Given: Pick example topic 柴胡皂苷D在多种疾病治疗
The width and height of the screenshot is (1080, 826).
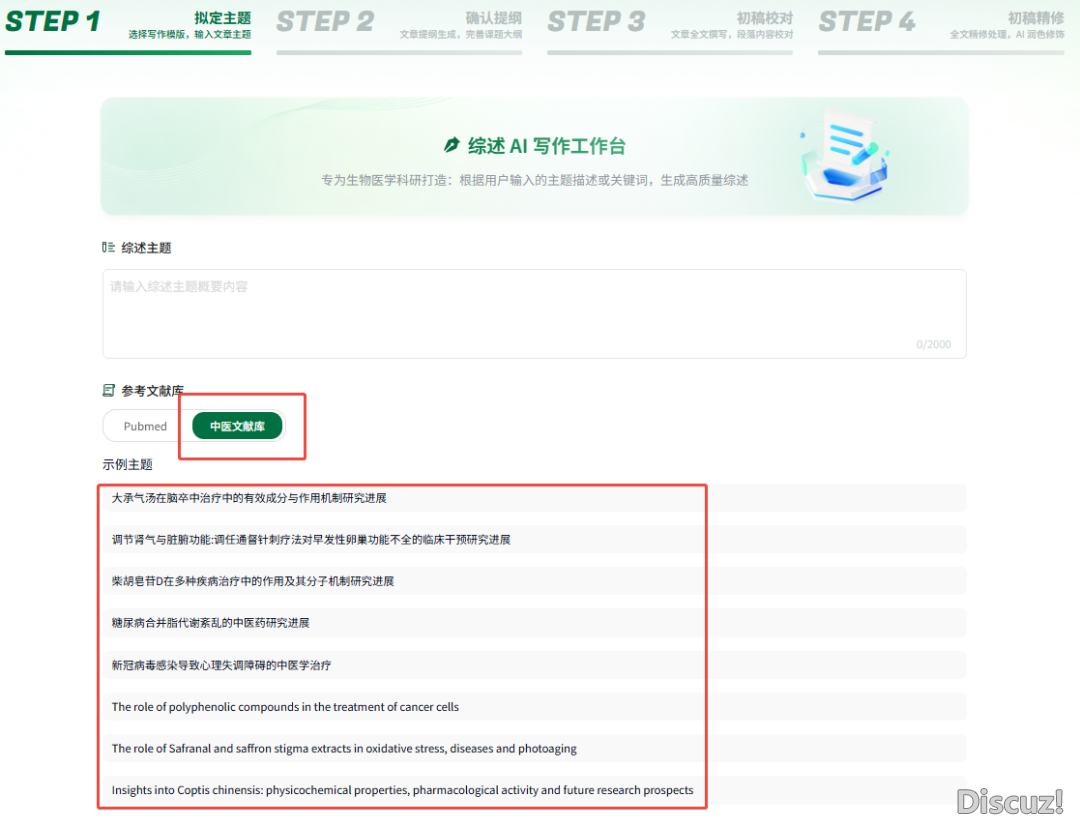Looking at the screenshot, I should (534, 581).
